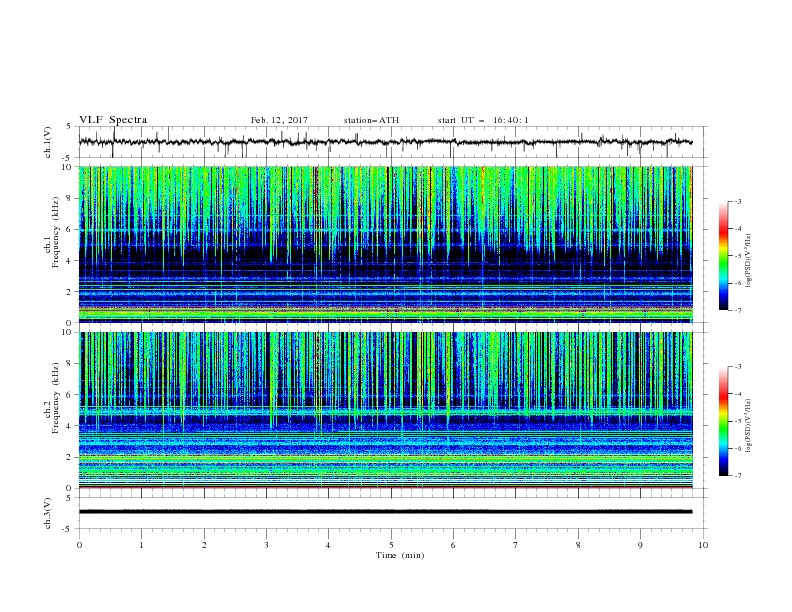Click time axis tick label '5'

tap(391, 545)
